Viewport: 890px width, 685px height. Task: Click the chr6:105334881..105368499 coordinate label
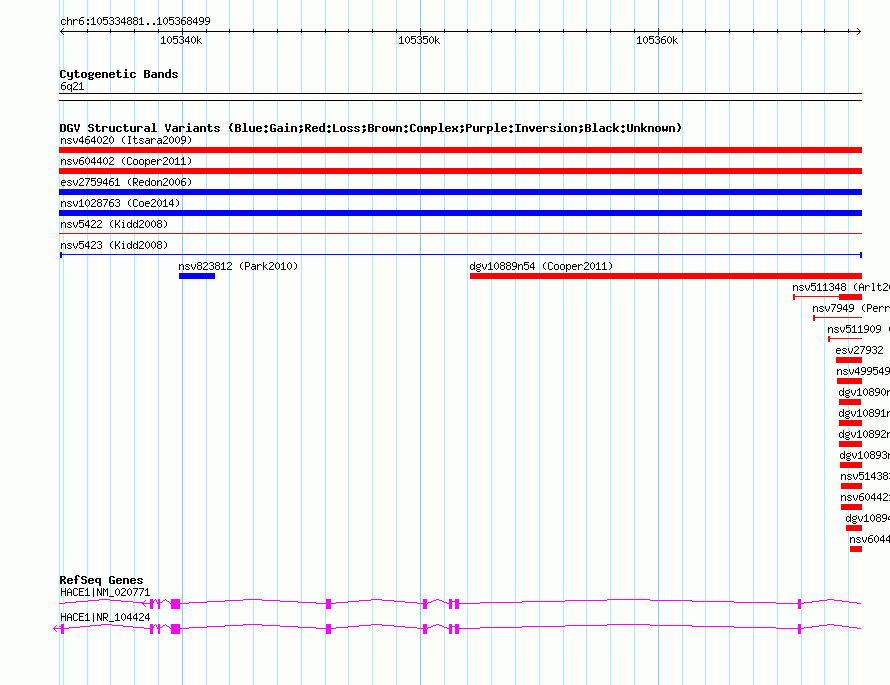point(135,21)
